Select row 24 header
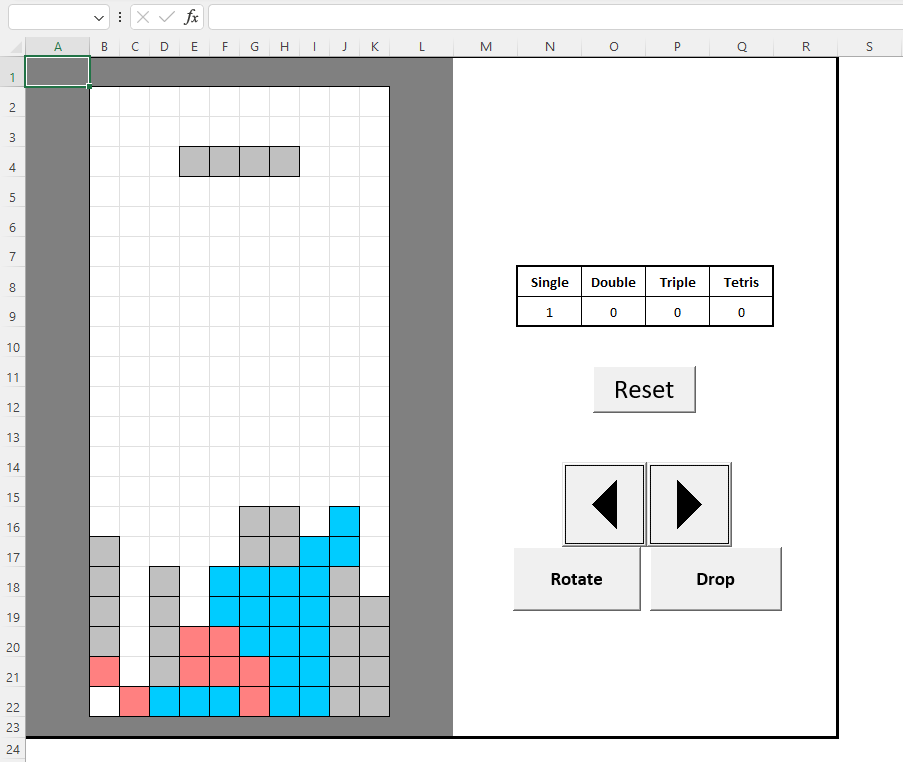The image size is (903, 762). (x=13, y=749)
